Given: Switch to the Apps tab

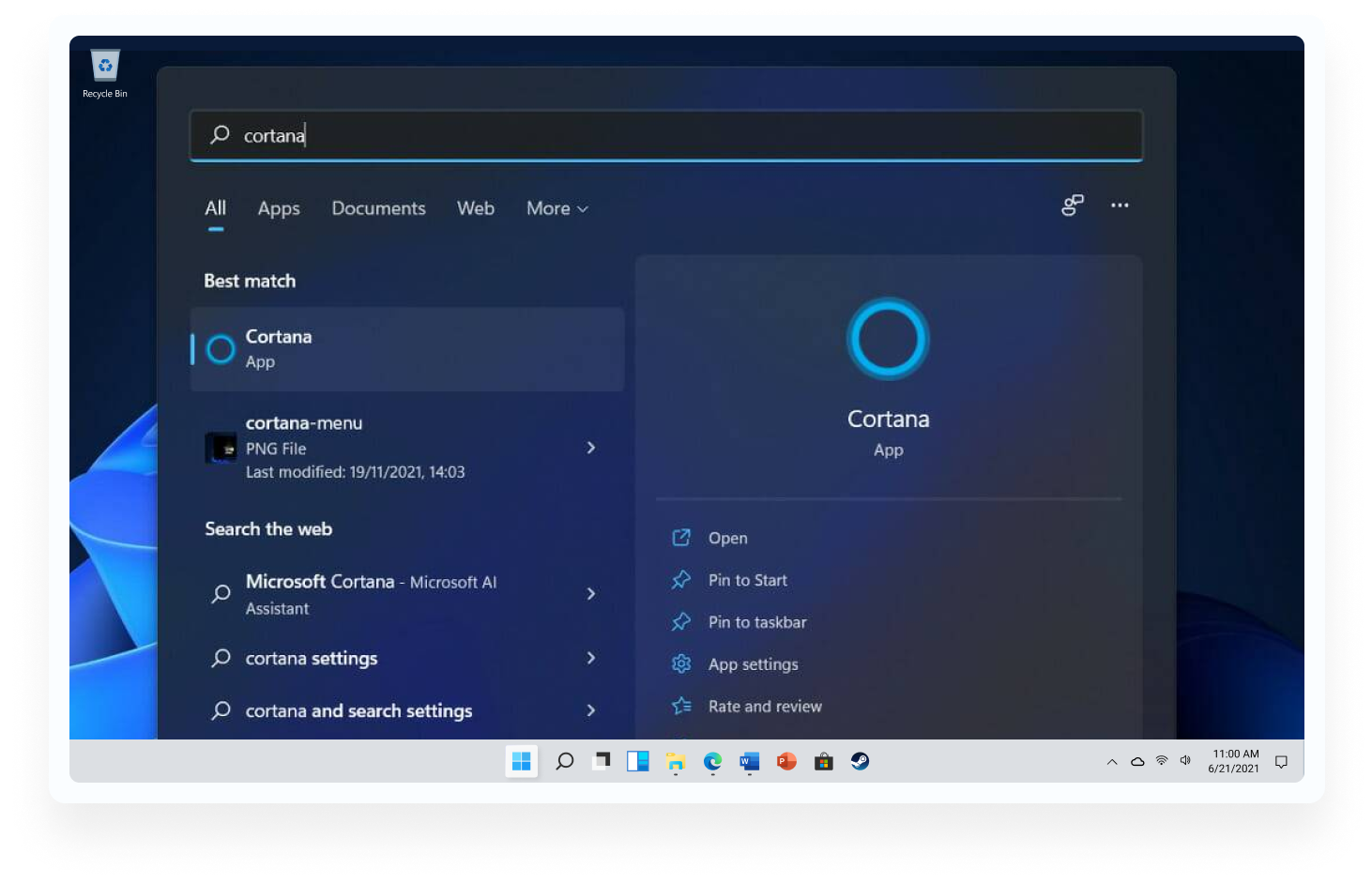Looking at the screenshot, I should (279, 208).
